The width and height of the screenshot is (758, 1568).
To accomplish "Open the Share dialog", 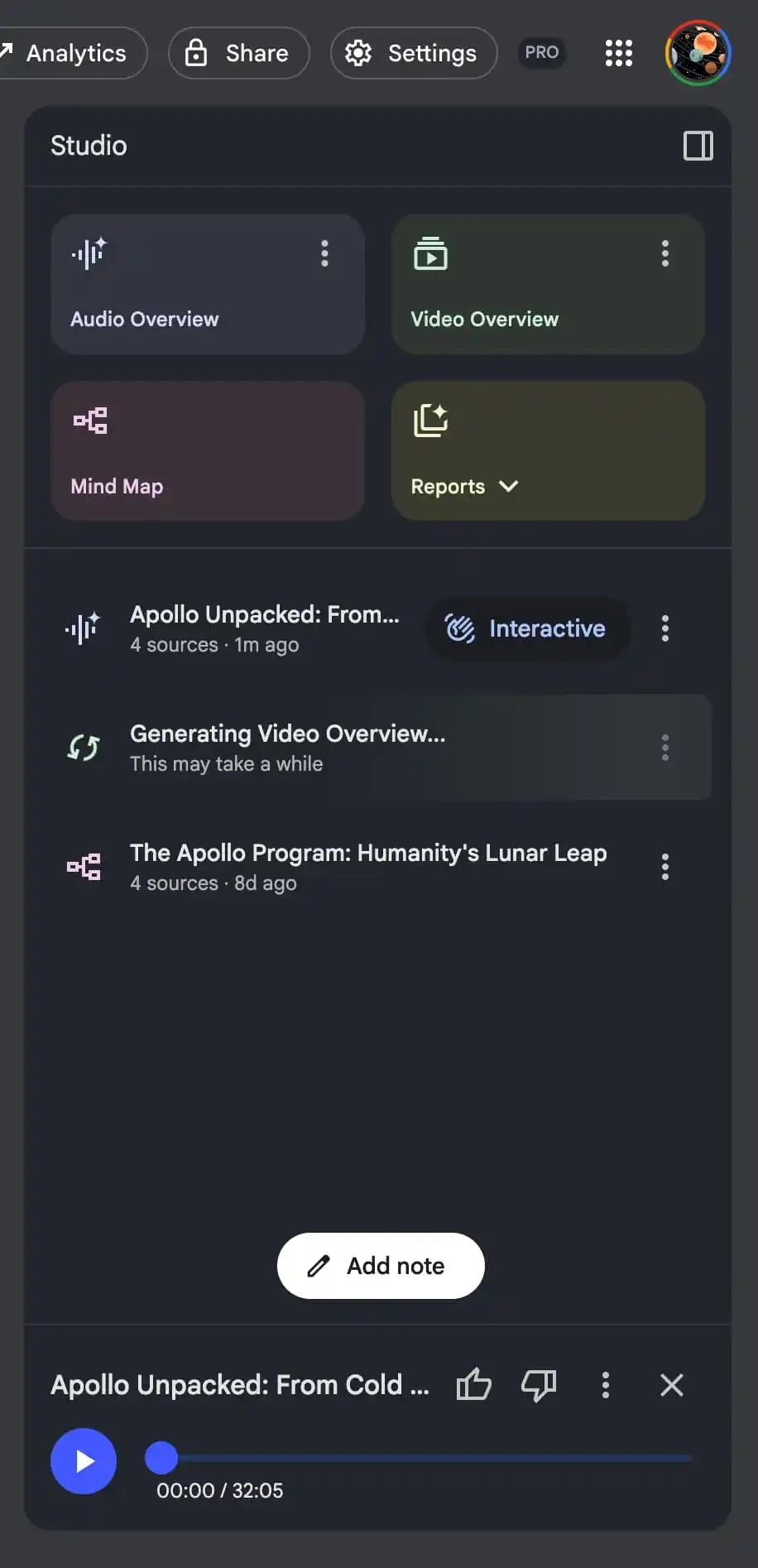I will (238, 53).
